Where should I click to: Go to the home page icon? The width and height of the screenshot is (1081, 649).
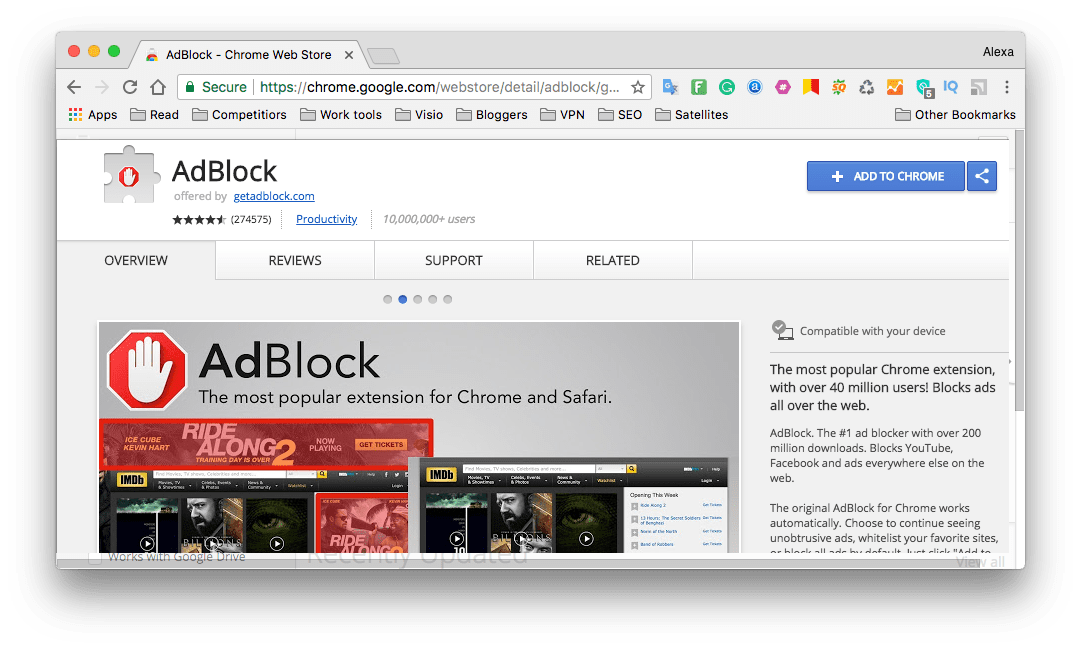pyautogui.click(x=158, y=87)
